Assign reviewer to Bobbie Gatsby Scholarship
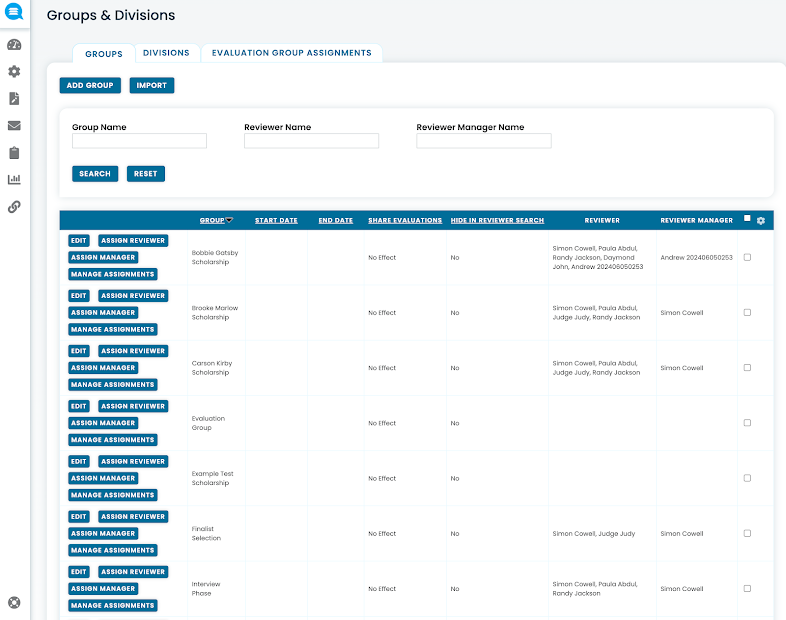 (133, 241)
